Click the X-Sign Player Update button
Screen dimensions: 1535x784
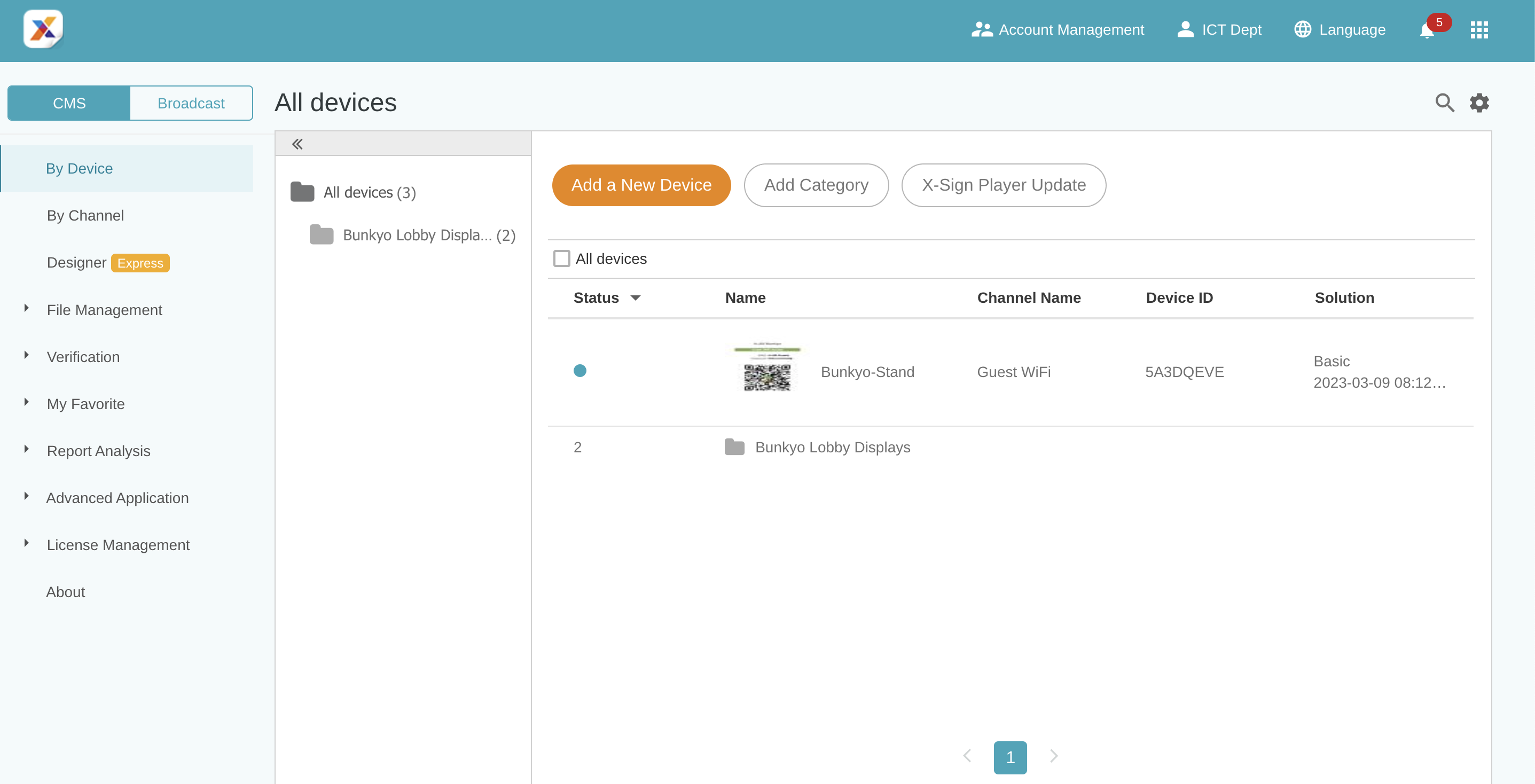click(x=1003, y=185)
